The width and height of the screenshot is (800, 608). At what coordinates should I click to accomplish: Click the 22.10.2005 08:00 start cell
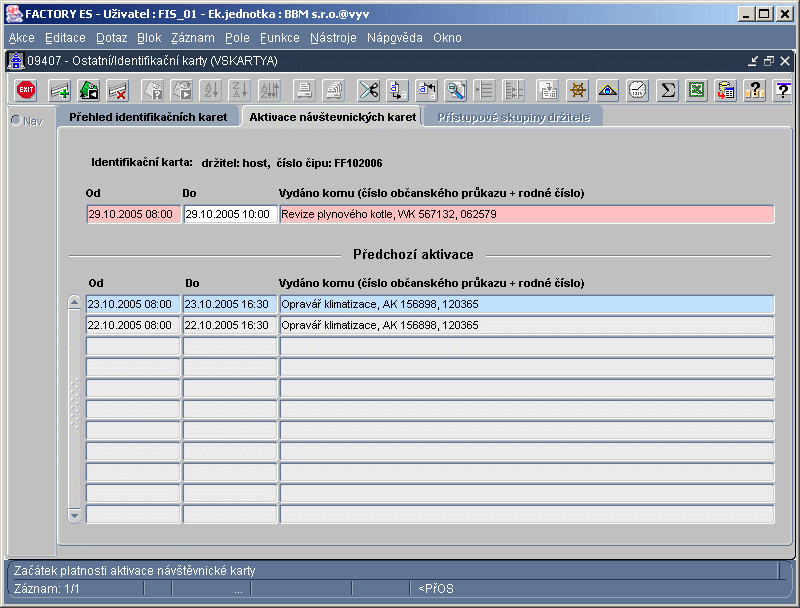tap(133, 325)
